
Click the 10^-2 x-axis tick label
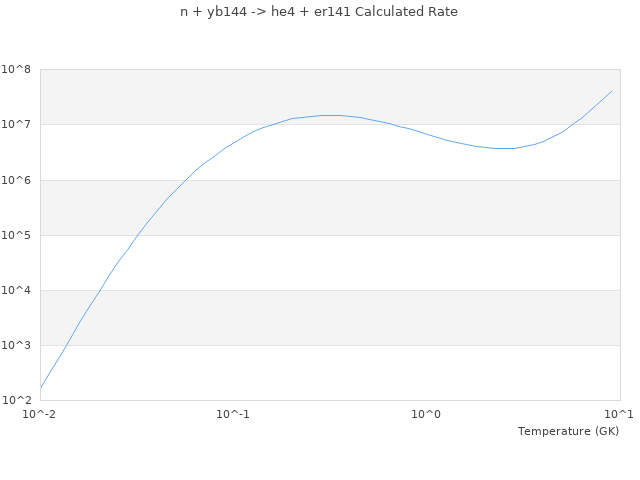[x=40, y=414]
